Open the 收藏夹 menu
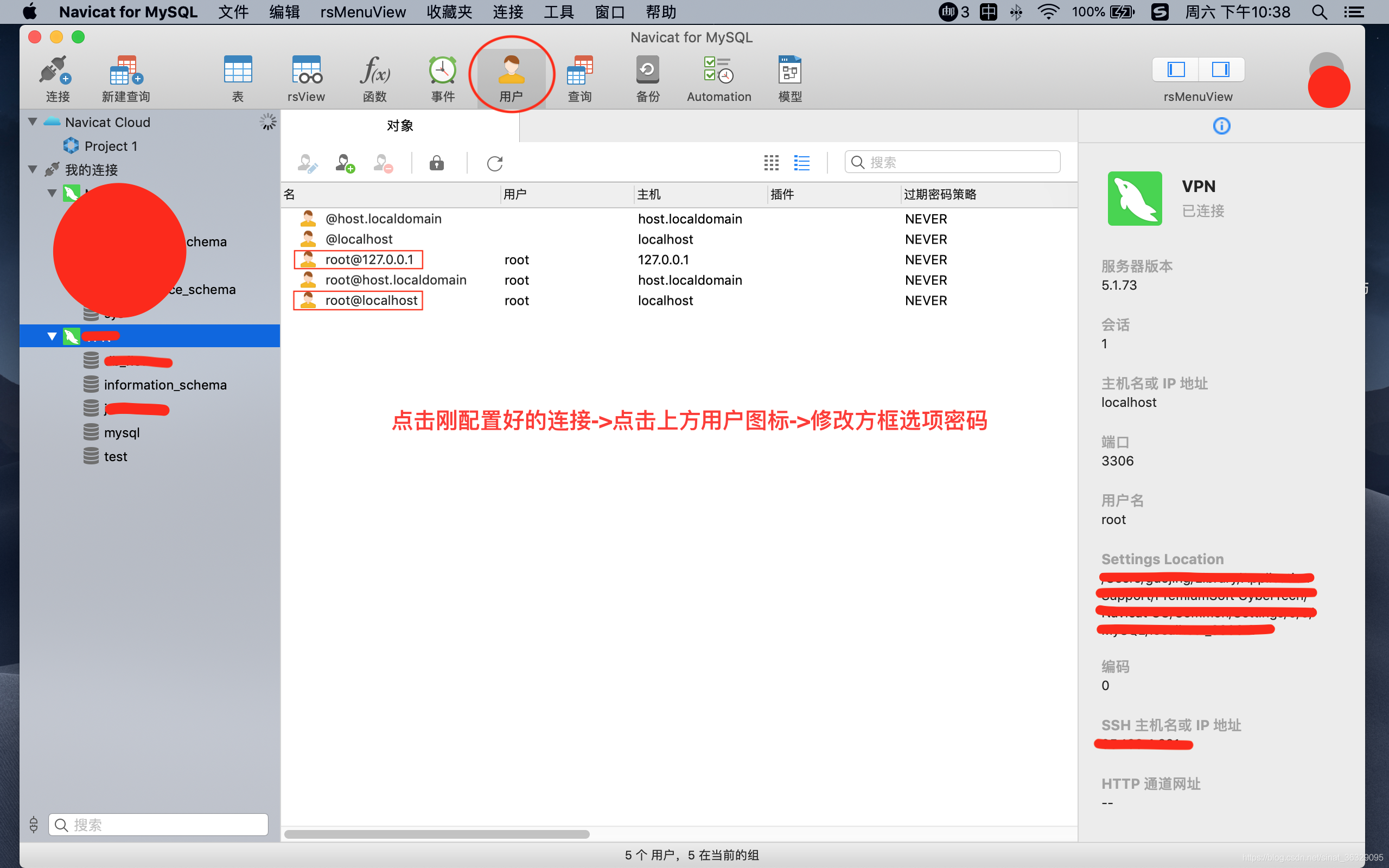Image resolution: width=1389 pixels, height=868 pixels. click(449, 12)
